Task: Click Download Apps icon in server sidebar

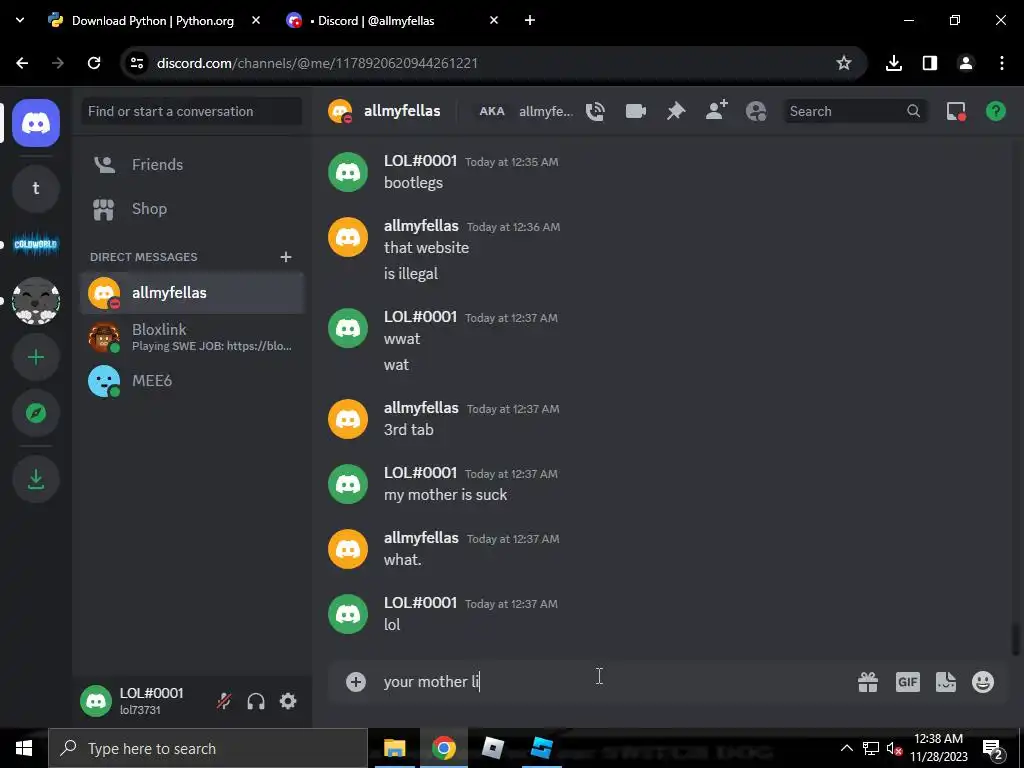Action: [36, 479]
